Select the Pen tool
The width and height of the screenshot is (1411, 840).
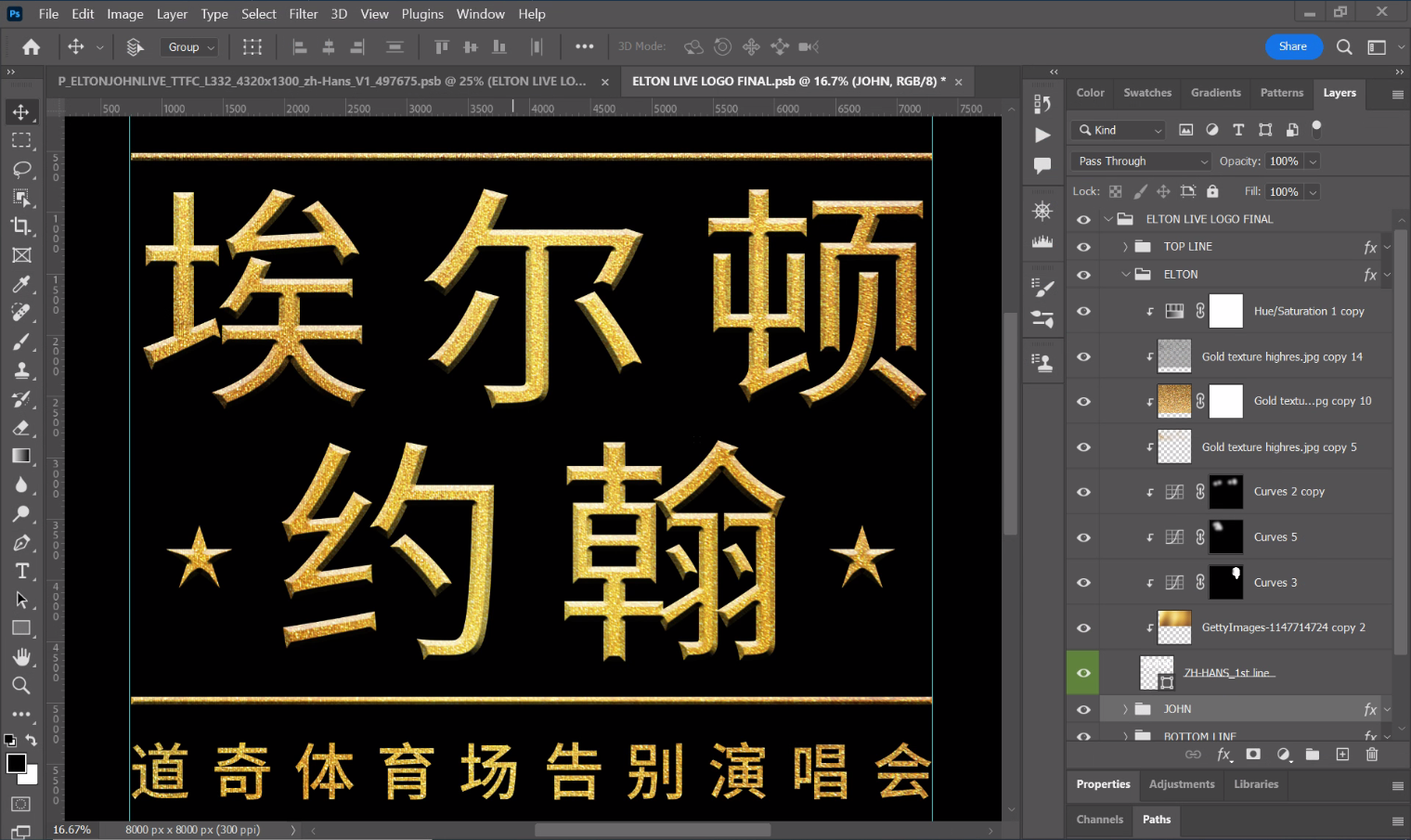coord(20,543)
